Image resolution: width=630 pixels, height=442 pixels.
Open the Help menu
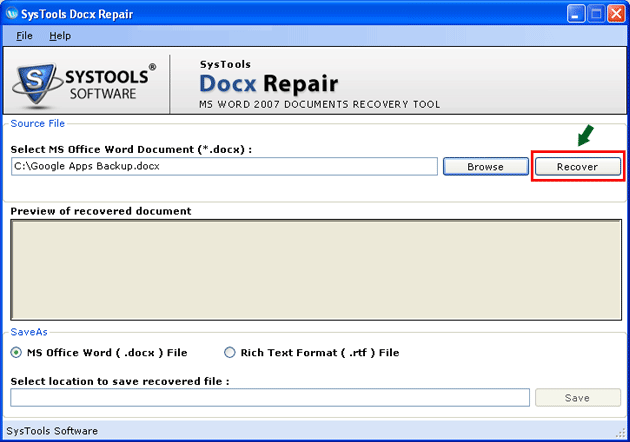[60, 36]
